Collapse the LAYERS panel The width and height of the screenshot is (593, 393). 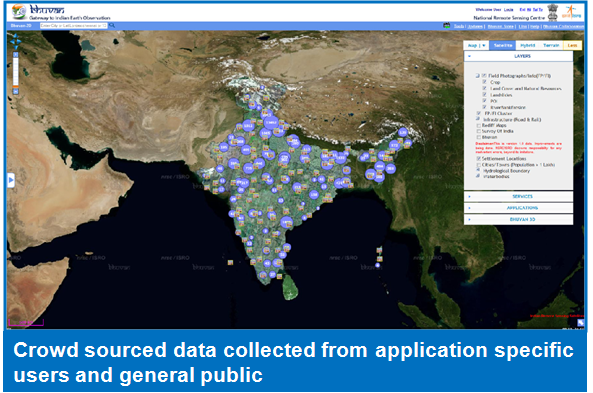coord(469,56)
